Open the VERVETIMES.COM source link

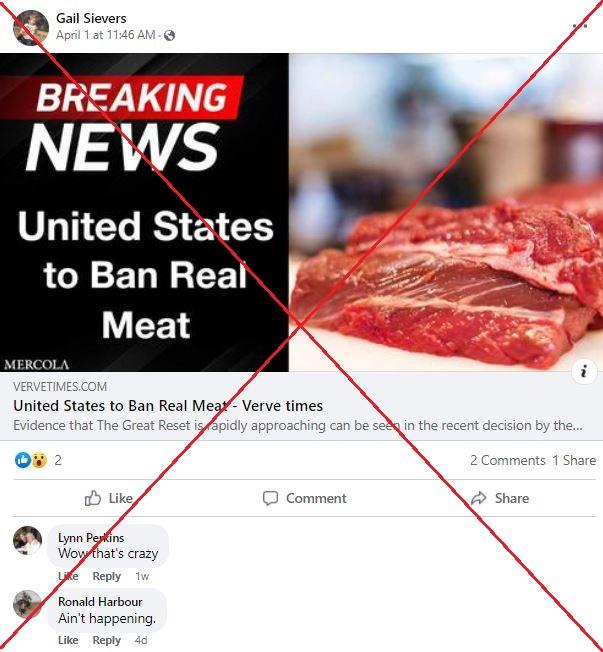(x=60, y=387)
